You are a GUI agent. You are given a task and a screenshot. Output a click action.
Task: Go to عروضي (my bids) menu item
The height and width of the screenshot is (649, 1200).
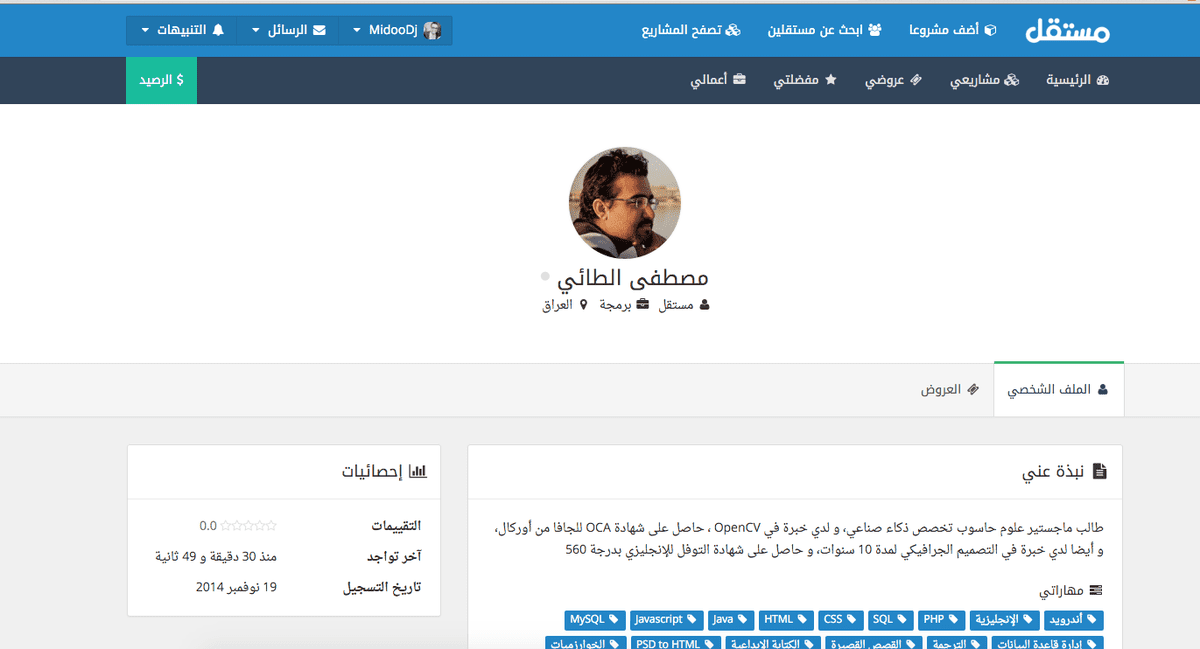point(894,80)
